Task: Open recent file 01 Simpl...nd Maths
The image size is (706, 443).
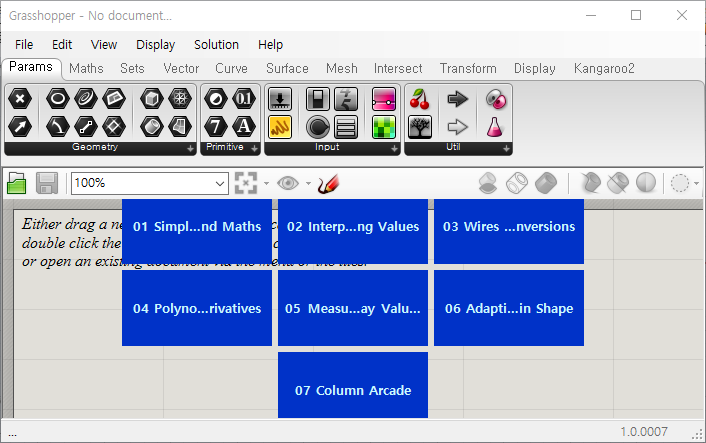Action: [197, 231]
